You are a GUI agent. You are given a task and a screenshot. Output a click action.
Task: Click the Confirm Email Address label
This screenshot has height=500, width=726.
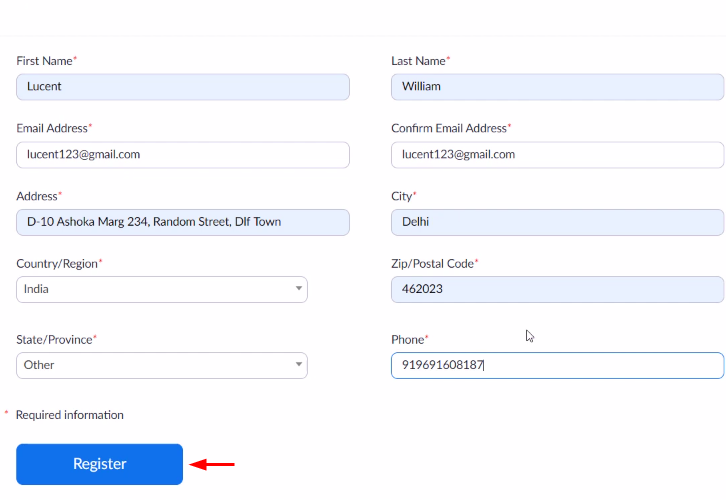(449, 128)
